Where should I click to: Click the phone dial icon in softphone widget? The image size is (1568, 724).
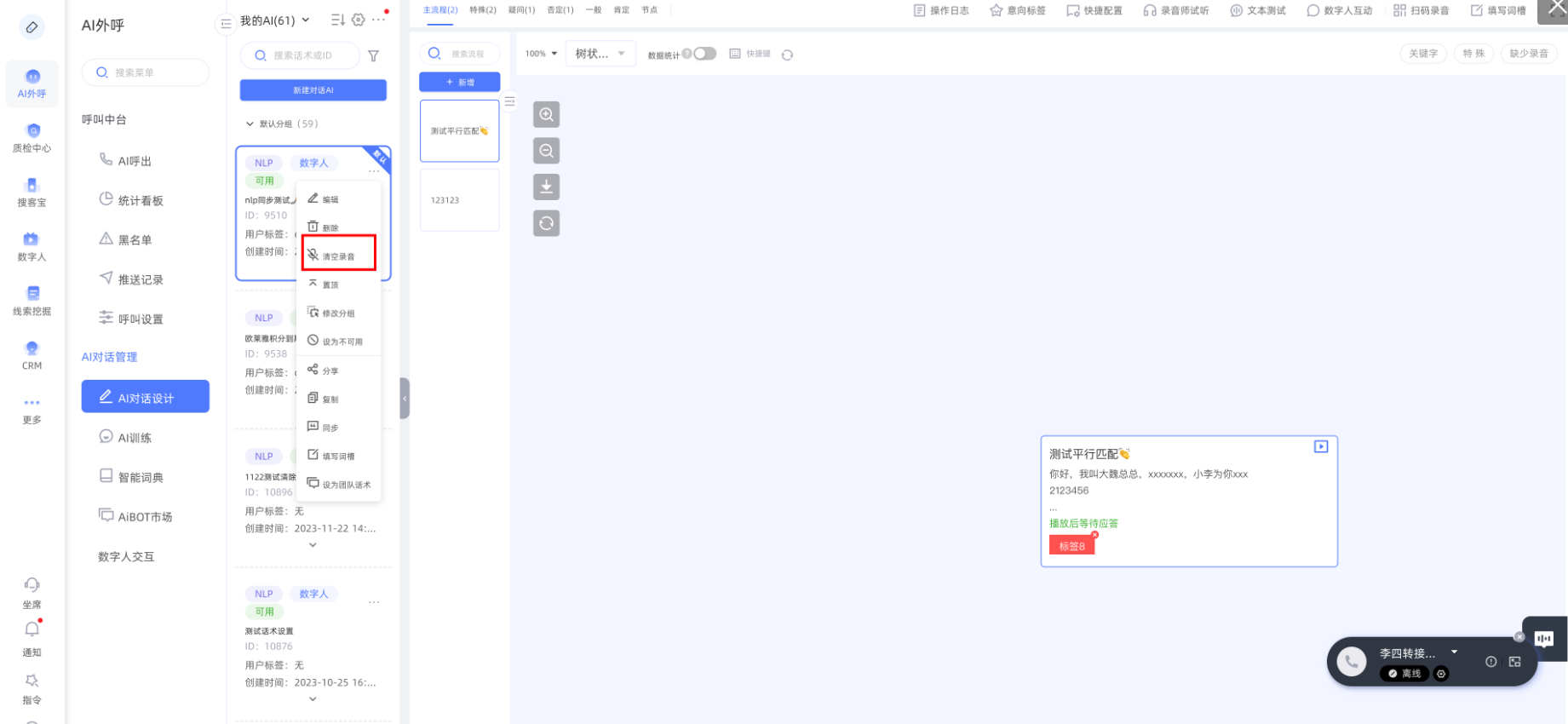click(1351, 662)
